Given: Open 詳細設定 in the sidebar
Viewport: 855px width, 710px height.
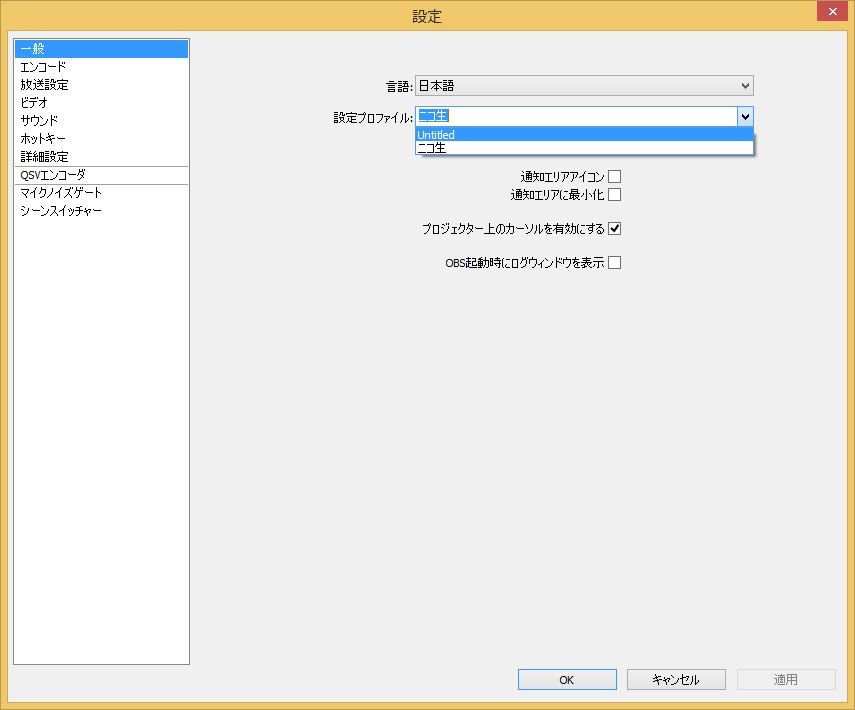Looking at the screenshot, I should [101, 157].
